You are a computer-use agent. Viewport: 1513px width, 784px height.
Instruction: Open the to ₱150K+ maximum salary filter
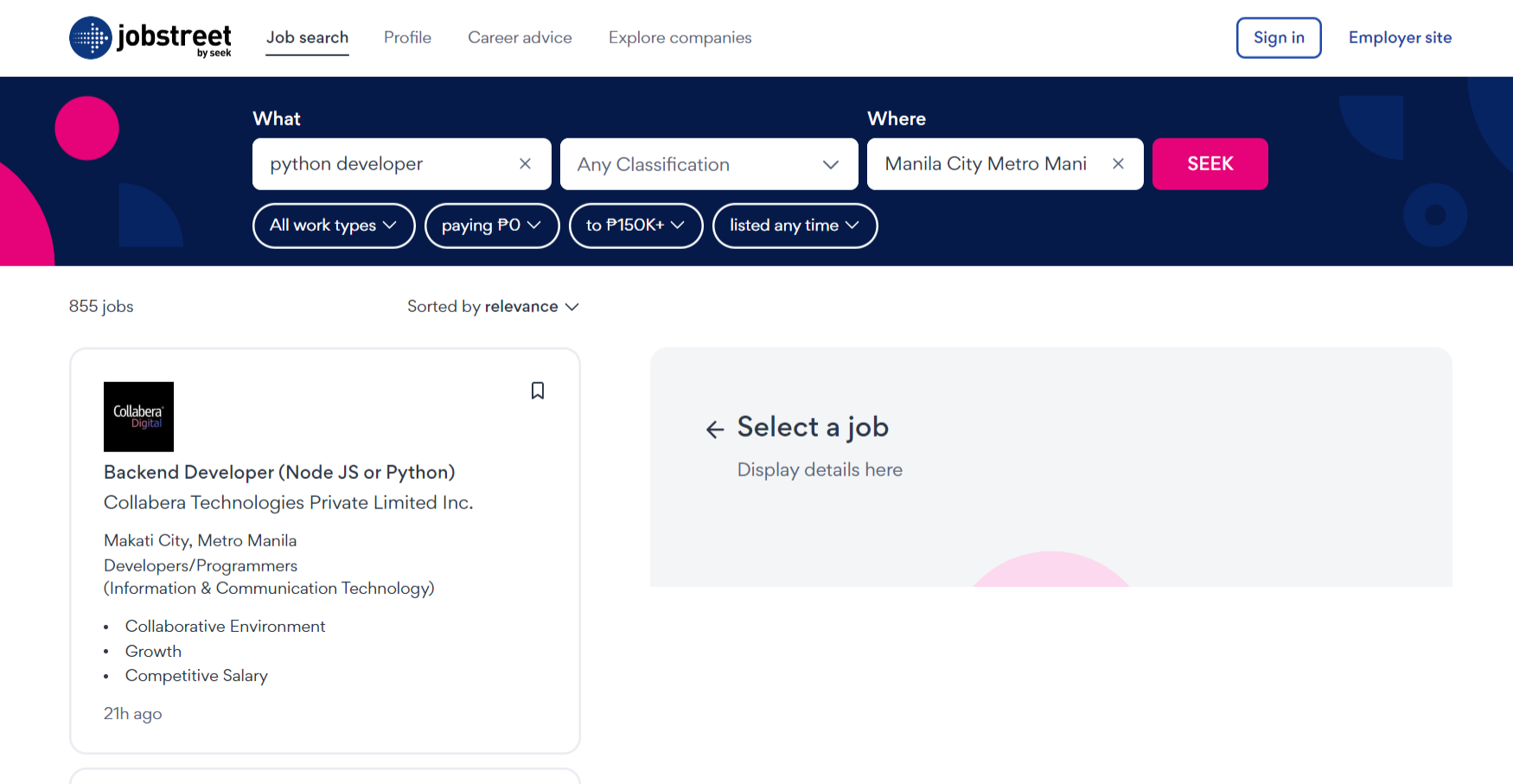coord(635,226)
